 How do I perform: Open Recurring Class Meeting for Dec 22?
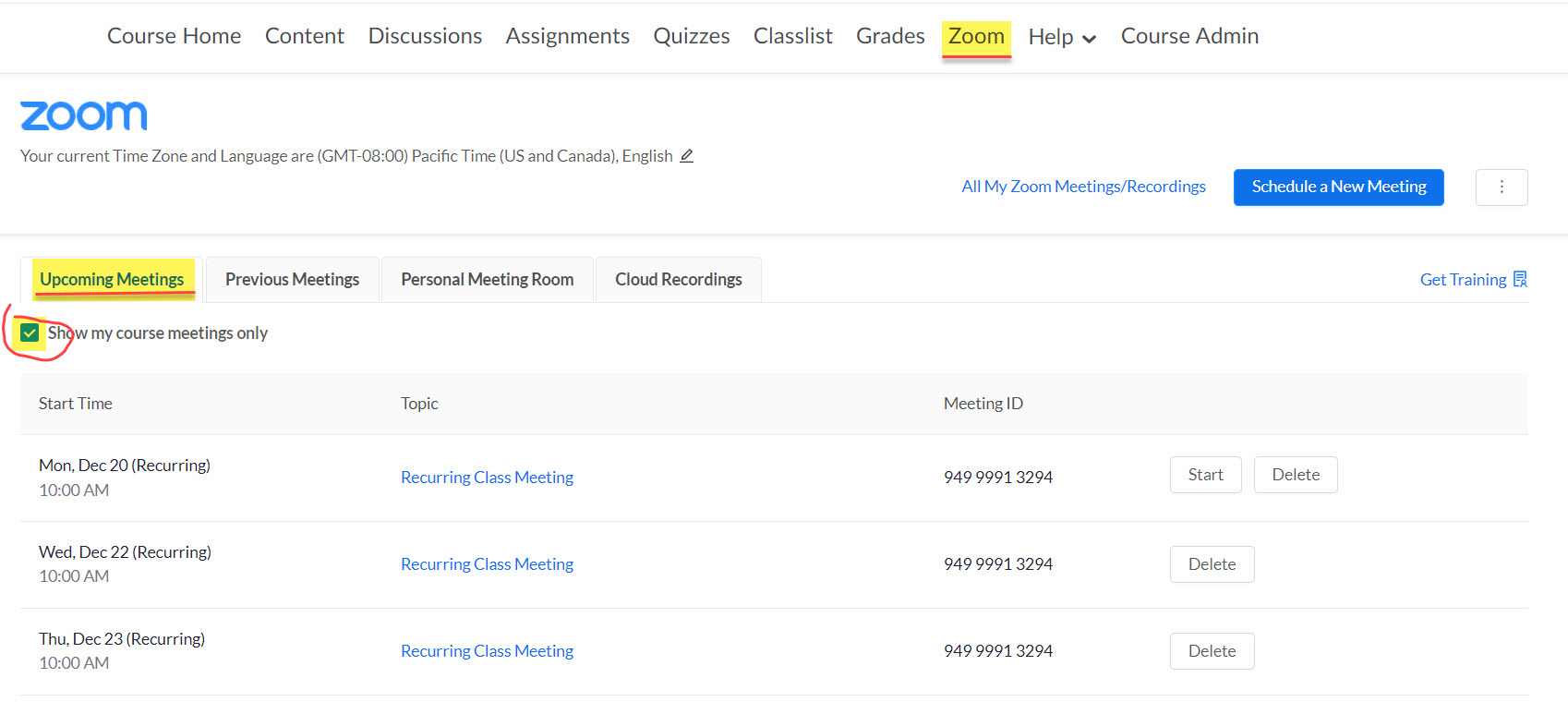pos(487,564)
